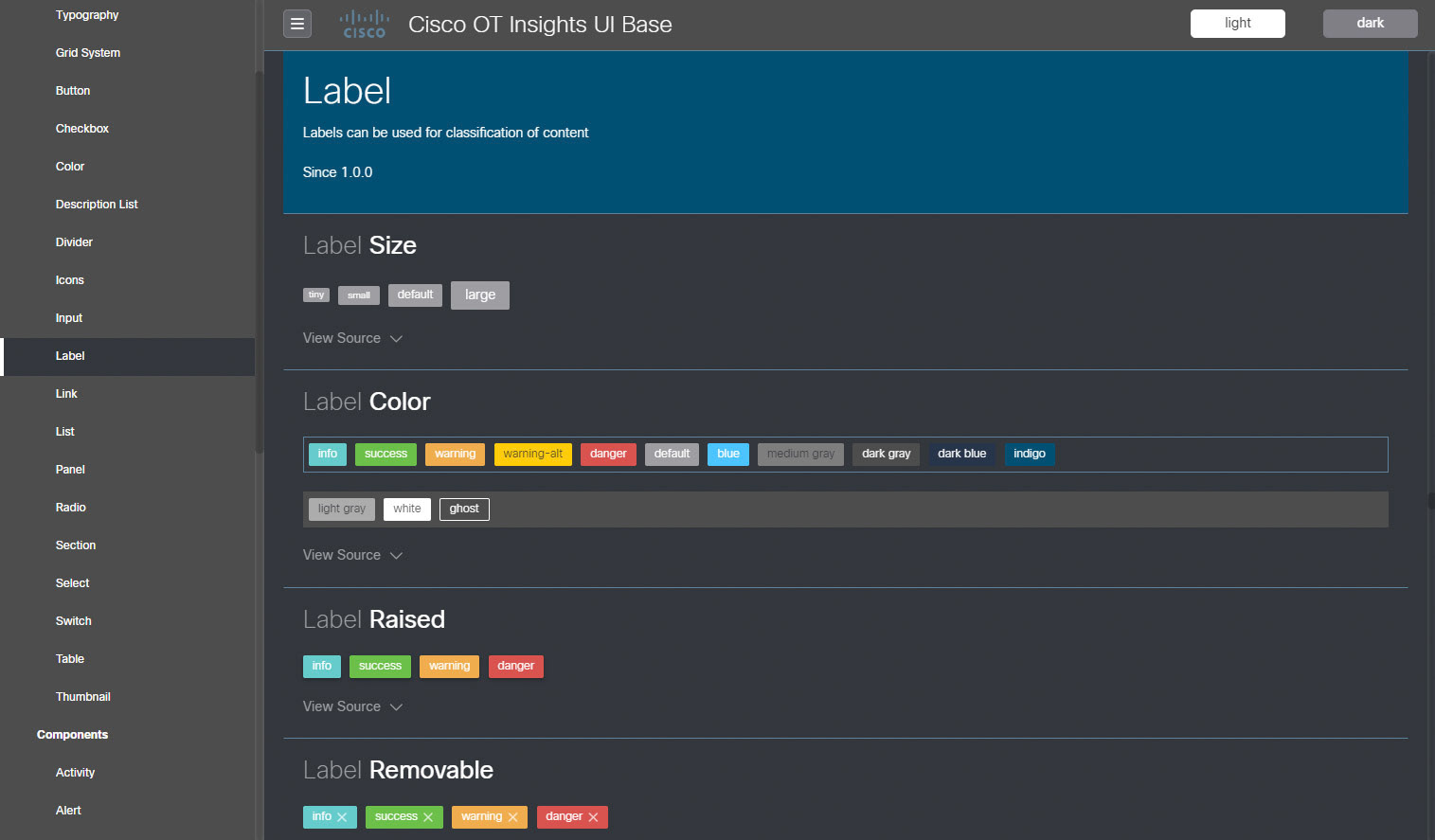
Task: Switch to the light theme
Action: 1237,24
